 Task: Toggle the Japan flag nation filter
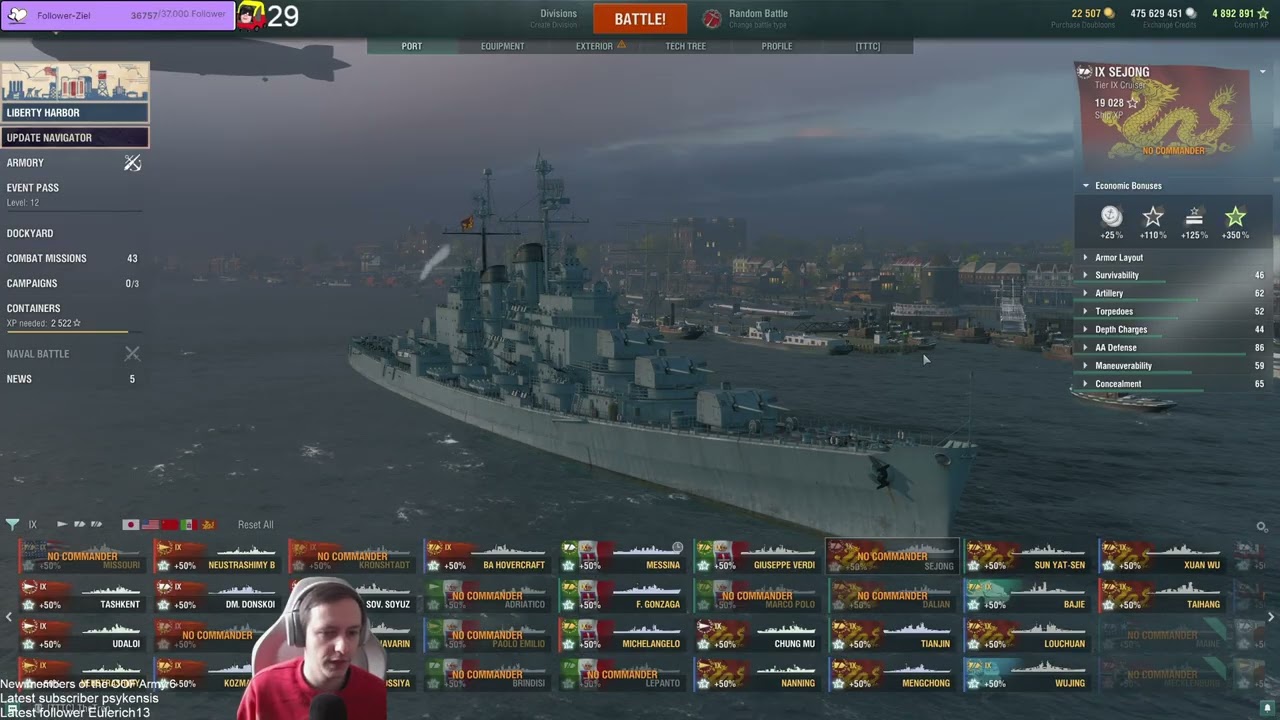point(130,525)
